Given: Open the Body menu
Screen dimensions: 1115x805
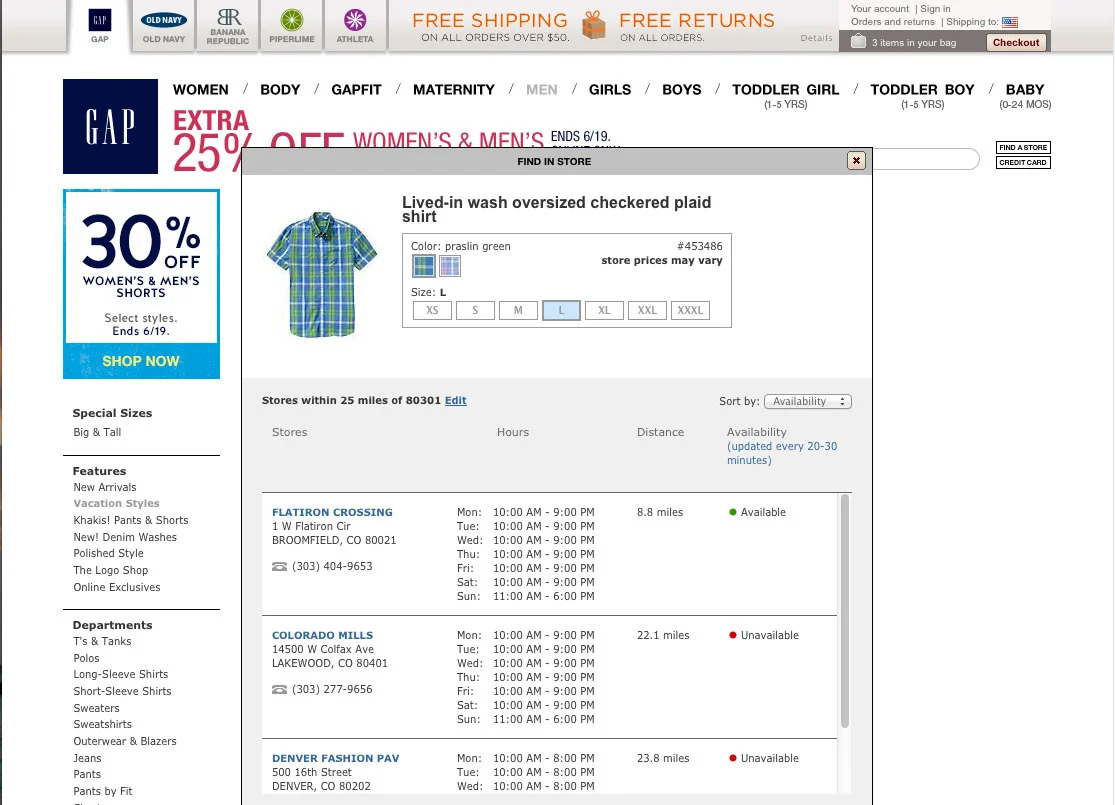Looking at the screenshot, I should pos(280,90).
